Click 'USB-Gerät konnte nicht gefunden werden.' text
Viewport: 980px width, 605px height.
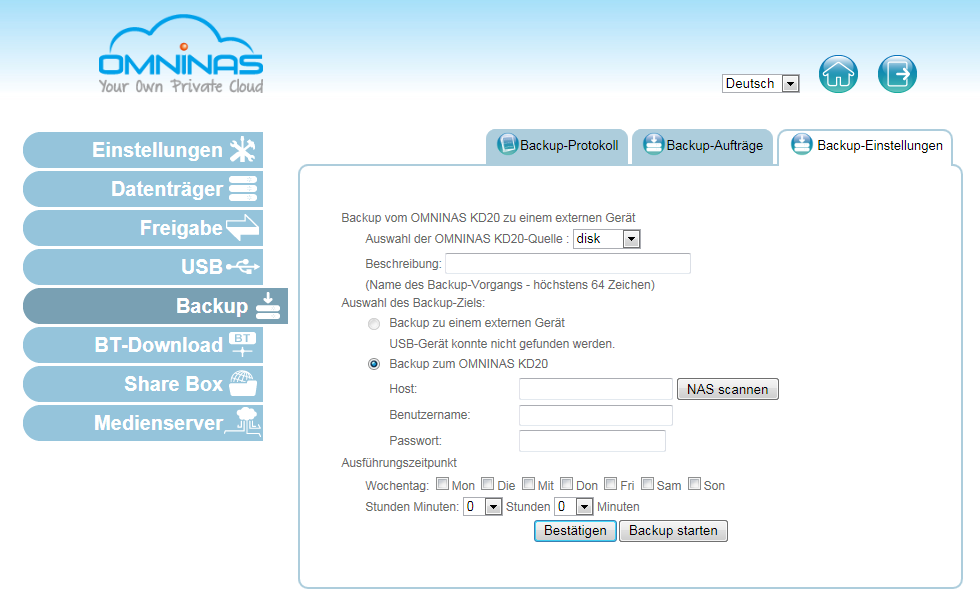click(502, 344)
